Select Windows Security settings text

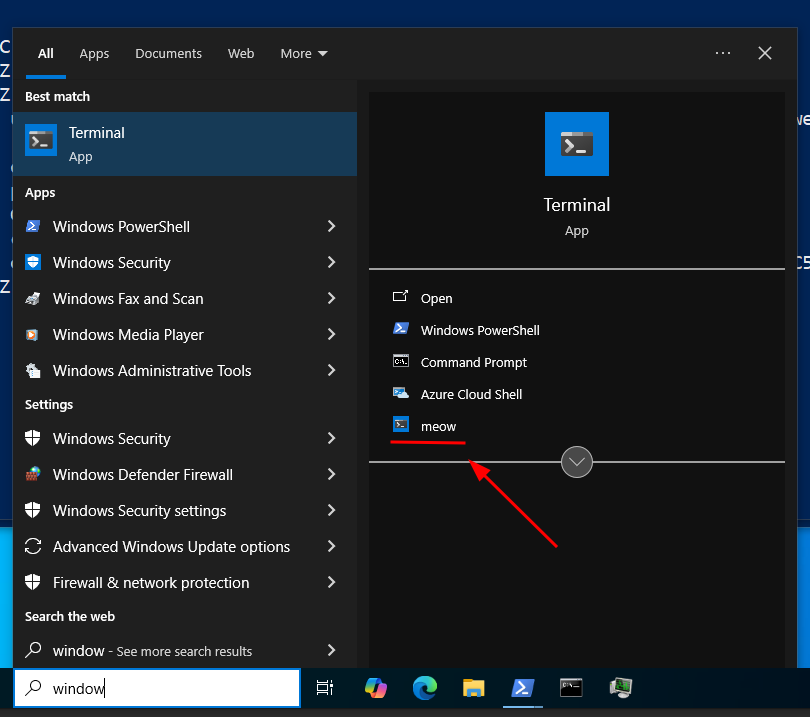(x=139, y=510)
